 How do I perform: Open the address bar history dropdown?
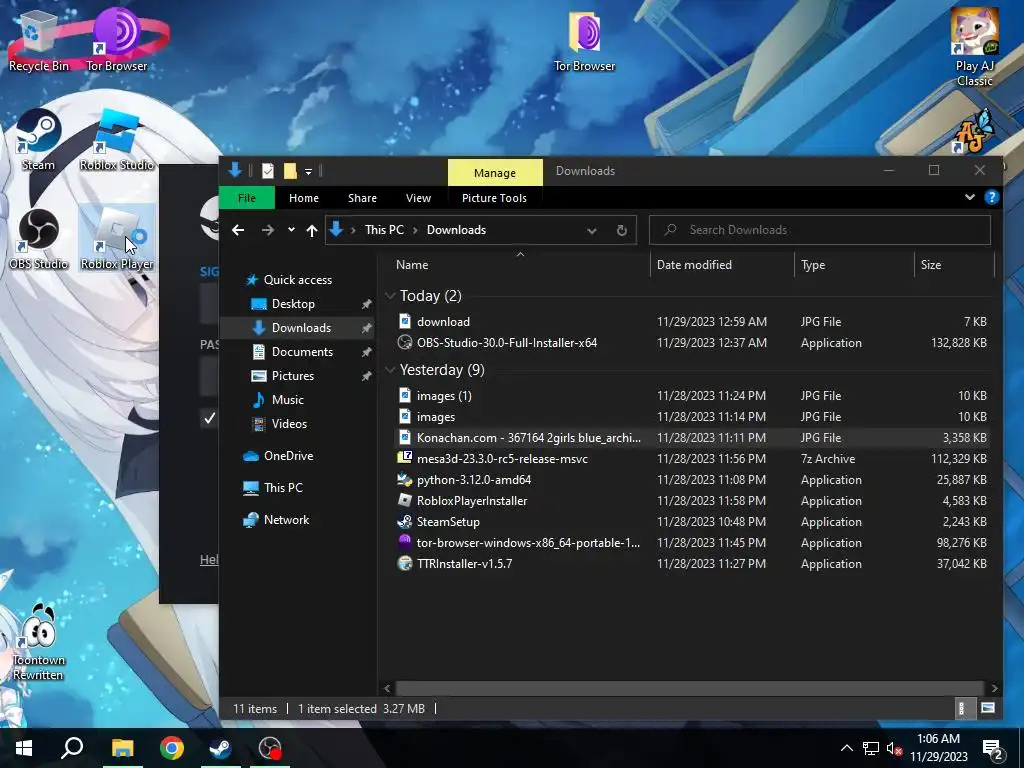[592, 231]
